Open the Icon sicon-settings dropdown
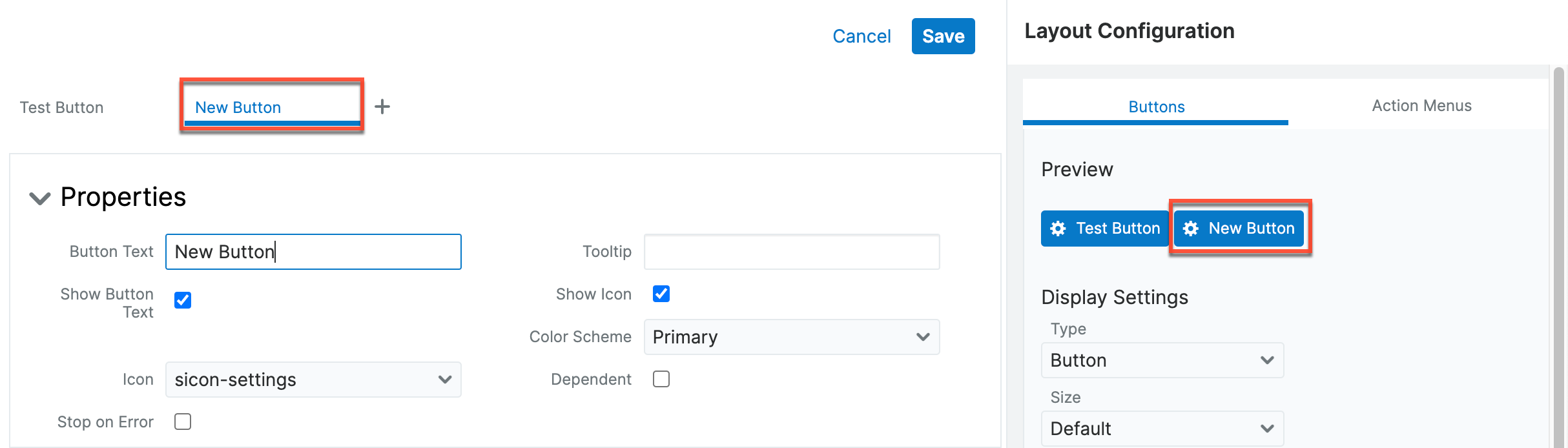This screenshot has width=1568, height=448. tap(313, 380)
